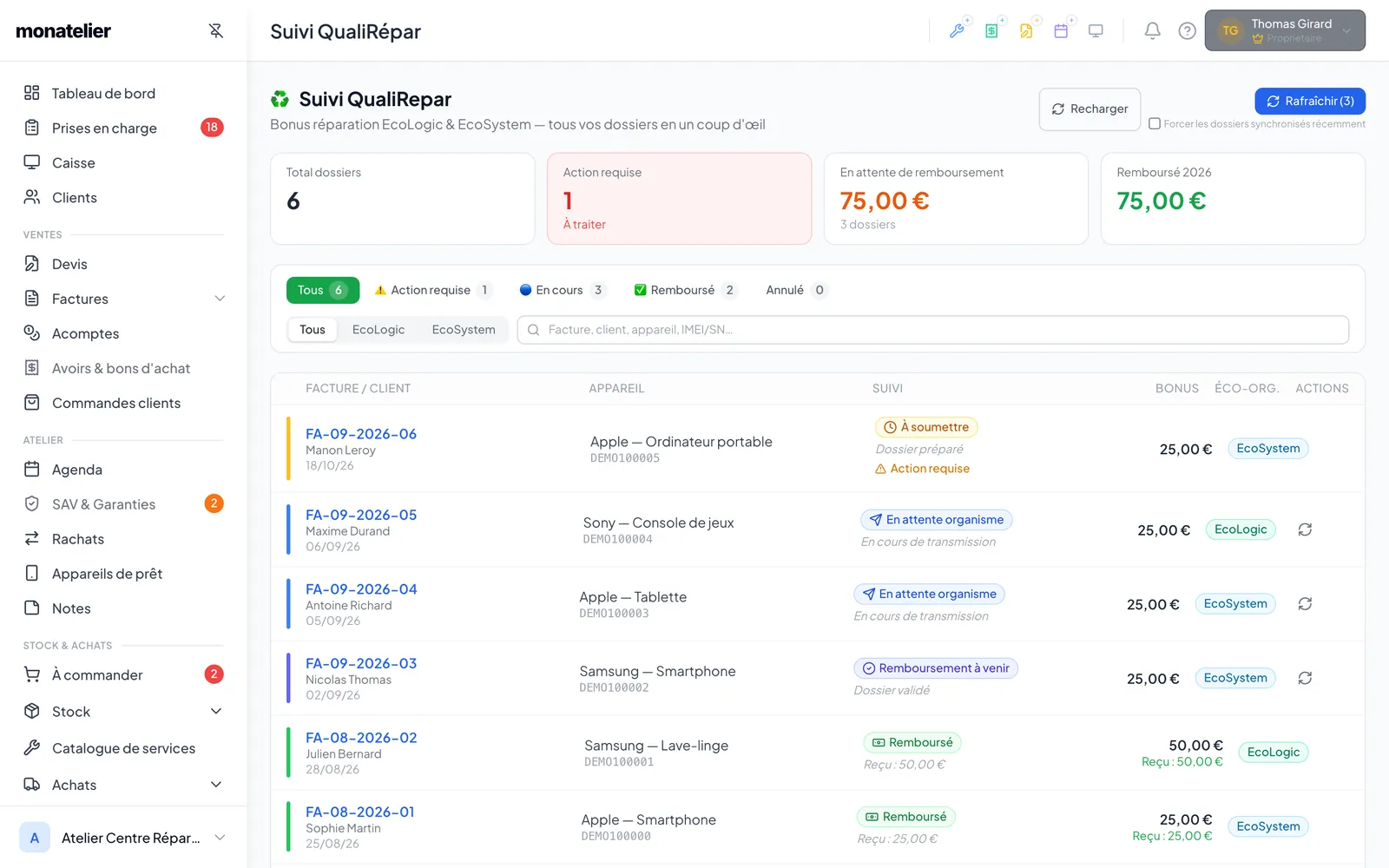Click the En attente de remboursement card

(956, 199)
